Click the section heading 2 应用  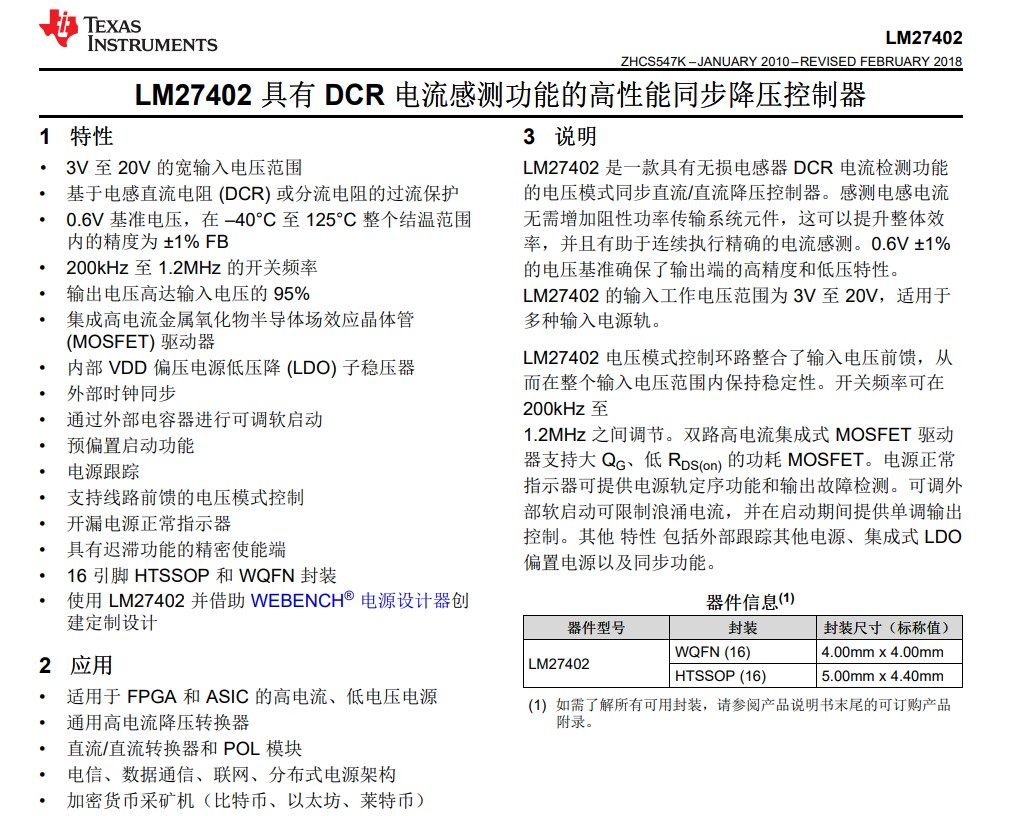(75, 665)
